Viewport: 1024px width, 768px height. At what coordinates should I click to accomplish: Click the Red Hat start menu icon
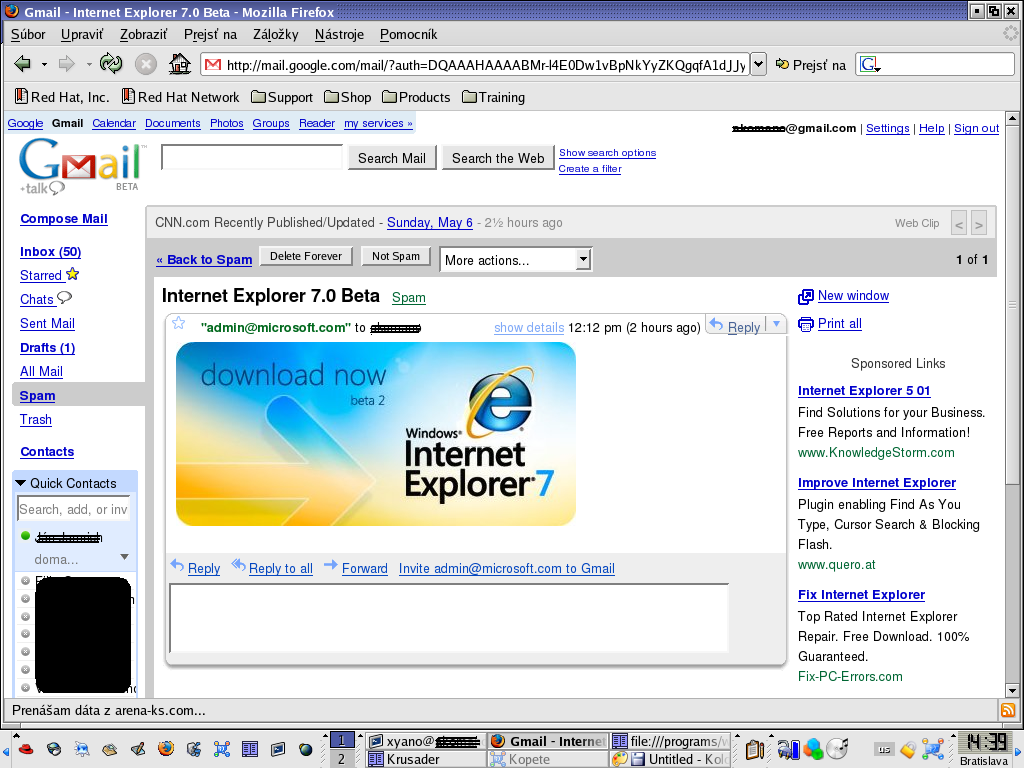click(x=26, y=748)
